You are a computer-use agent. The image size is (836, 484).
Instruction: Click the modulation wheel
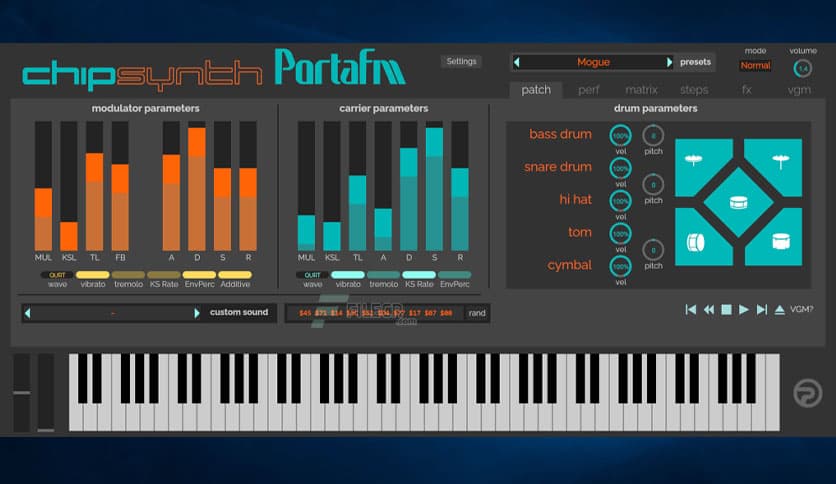click(46, 392)
